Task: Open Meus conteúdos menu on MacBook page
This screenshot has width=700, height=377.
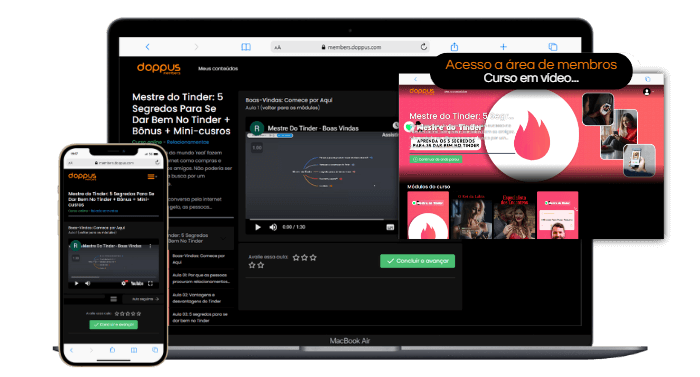Action: point(218,68)
